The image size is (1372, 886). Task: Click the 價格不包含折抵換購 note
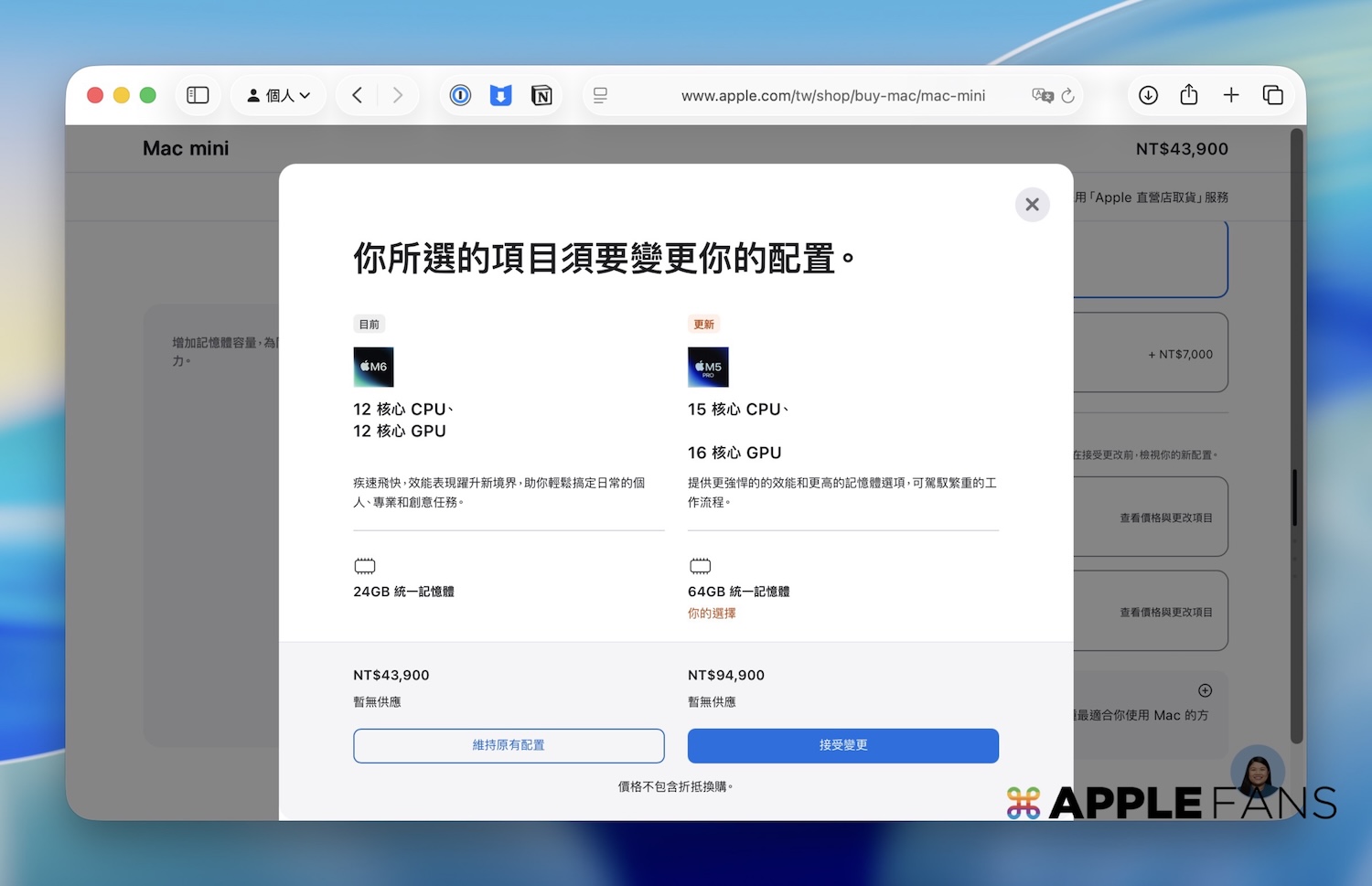click(676, 786)
